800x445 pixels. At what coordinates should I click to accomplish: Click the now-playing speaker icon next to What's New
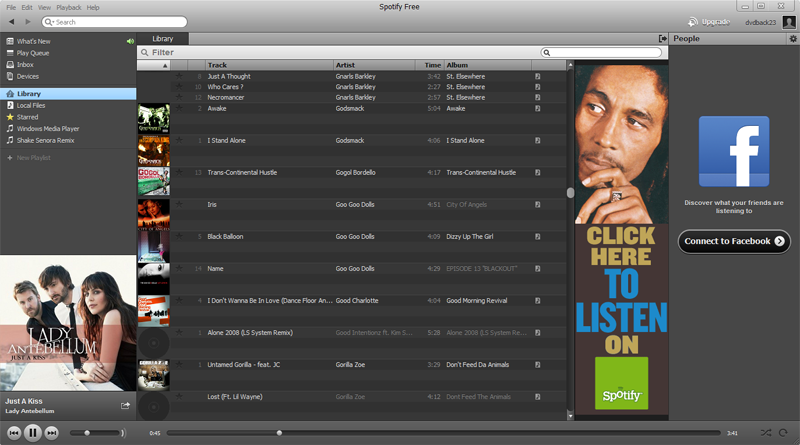(x=130, y=41)
